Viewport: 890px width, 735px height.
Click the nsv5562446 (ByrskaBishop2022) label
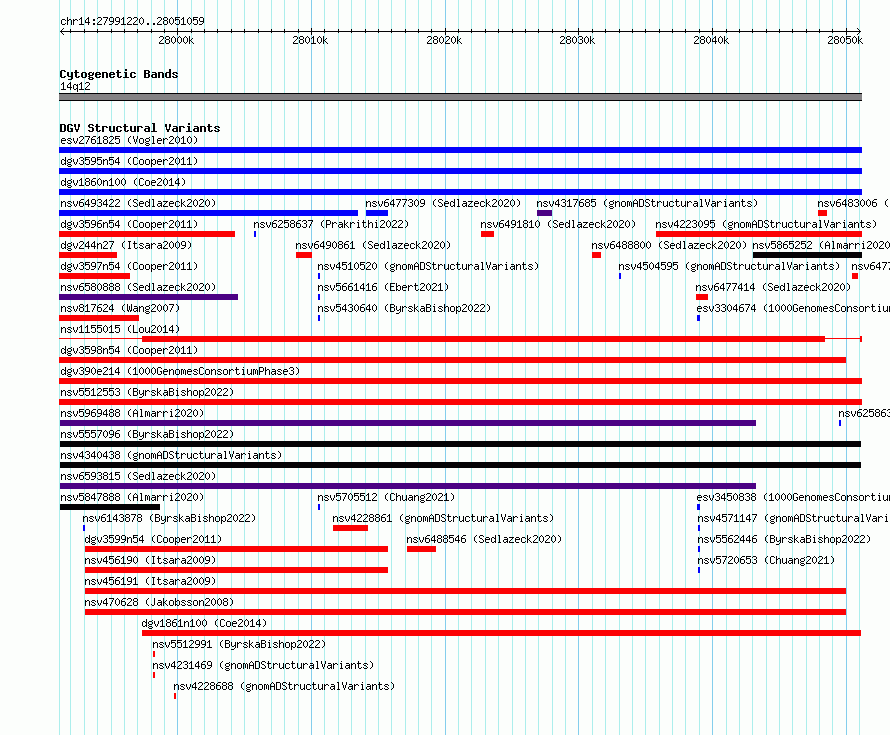point(784,539)
